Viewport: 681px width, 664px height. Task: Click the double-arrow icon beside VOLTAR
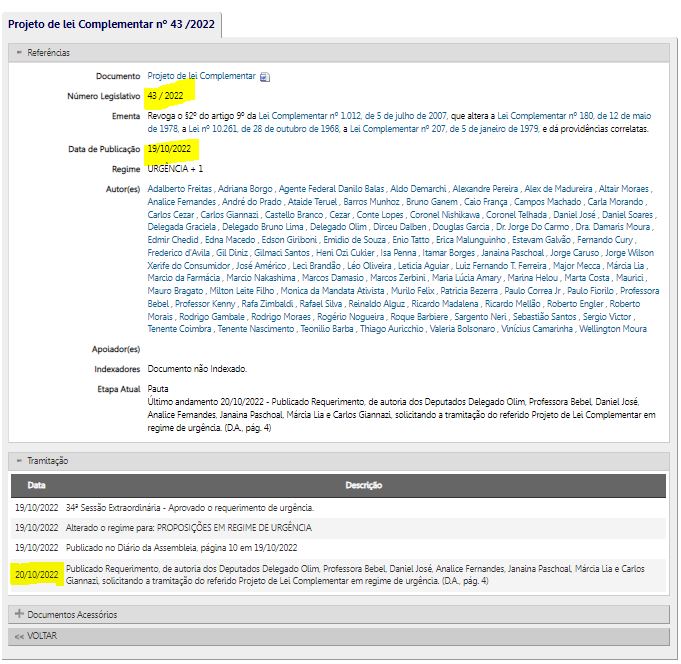19,636
